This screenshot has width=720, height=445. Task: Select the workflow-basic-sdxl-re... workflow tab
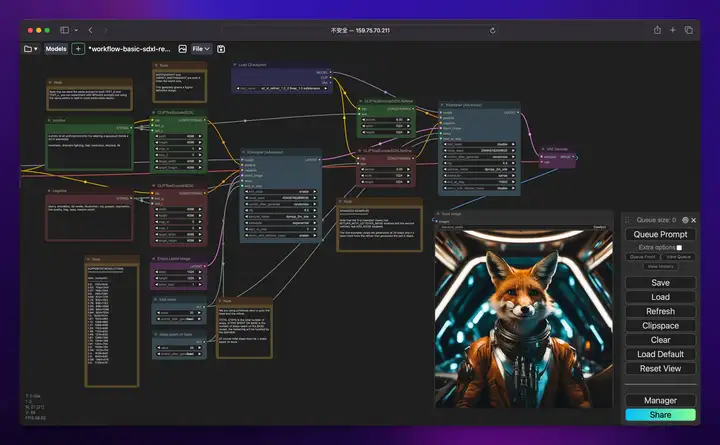(x=129, y=49)
